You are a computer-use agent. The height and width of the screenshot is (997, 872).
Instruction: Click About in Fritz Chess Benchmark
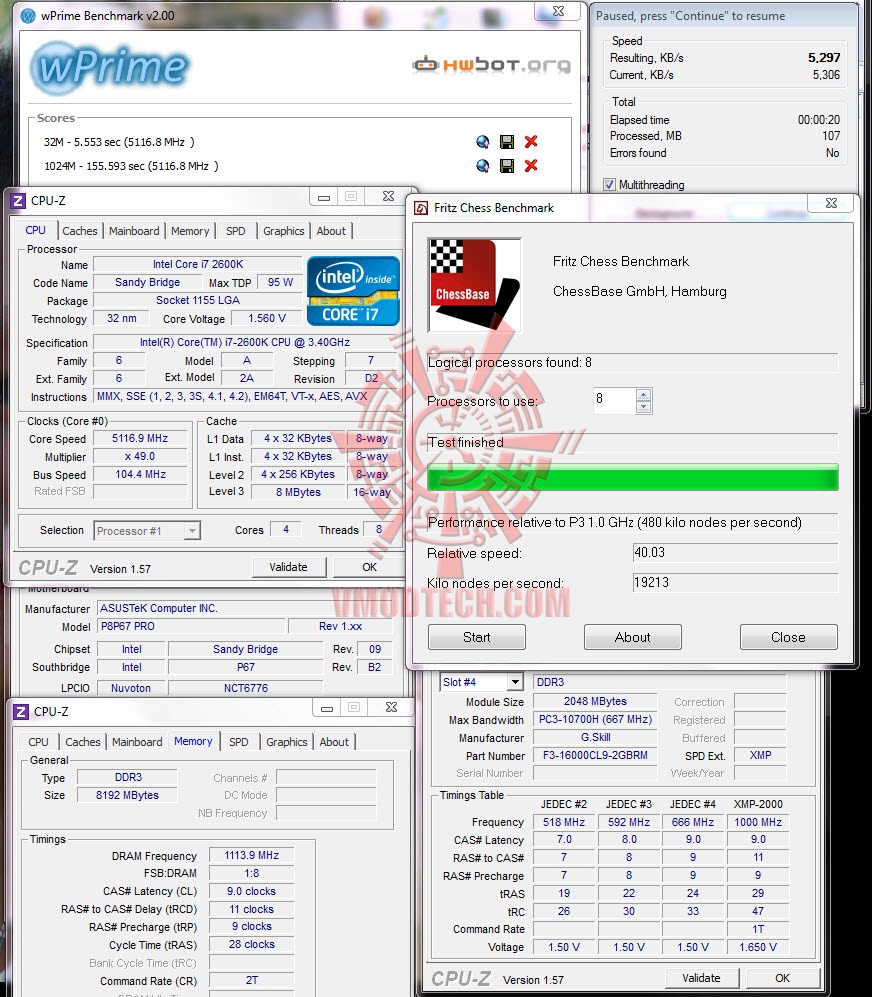(x=633, y=637)
